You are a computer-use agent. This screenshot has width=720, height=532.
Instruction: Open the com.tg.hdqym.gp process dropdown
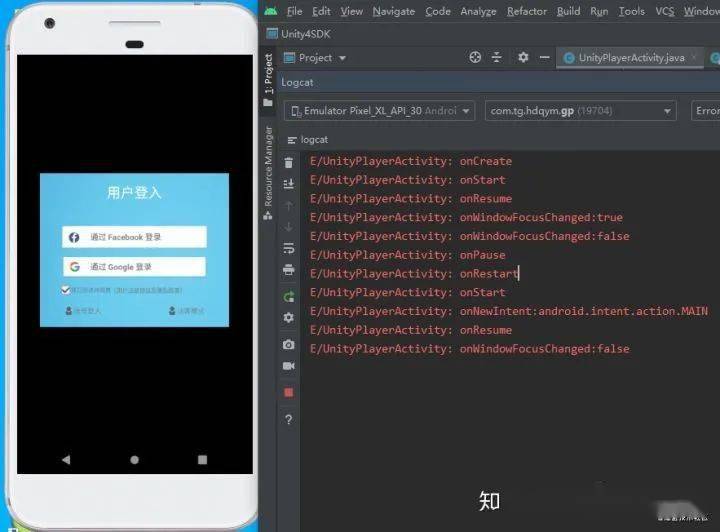pos(580,111)
